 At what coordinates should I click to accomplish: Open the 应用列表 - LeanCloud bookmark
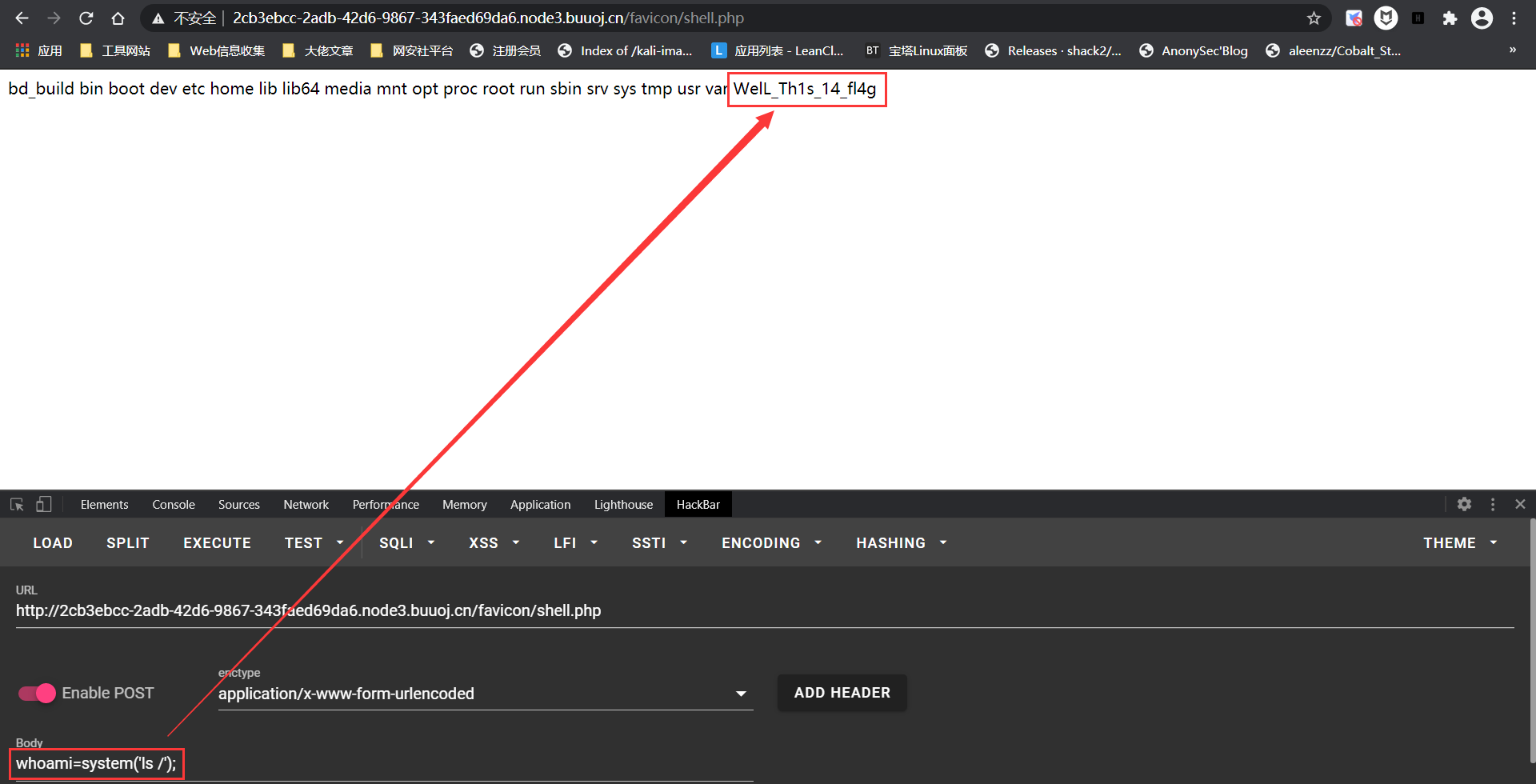pyautogui.click(x=778, y=50)
